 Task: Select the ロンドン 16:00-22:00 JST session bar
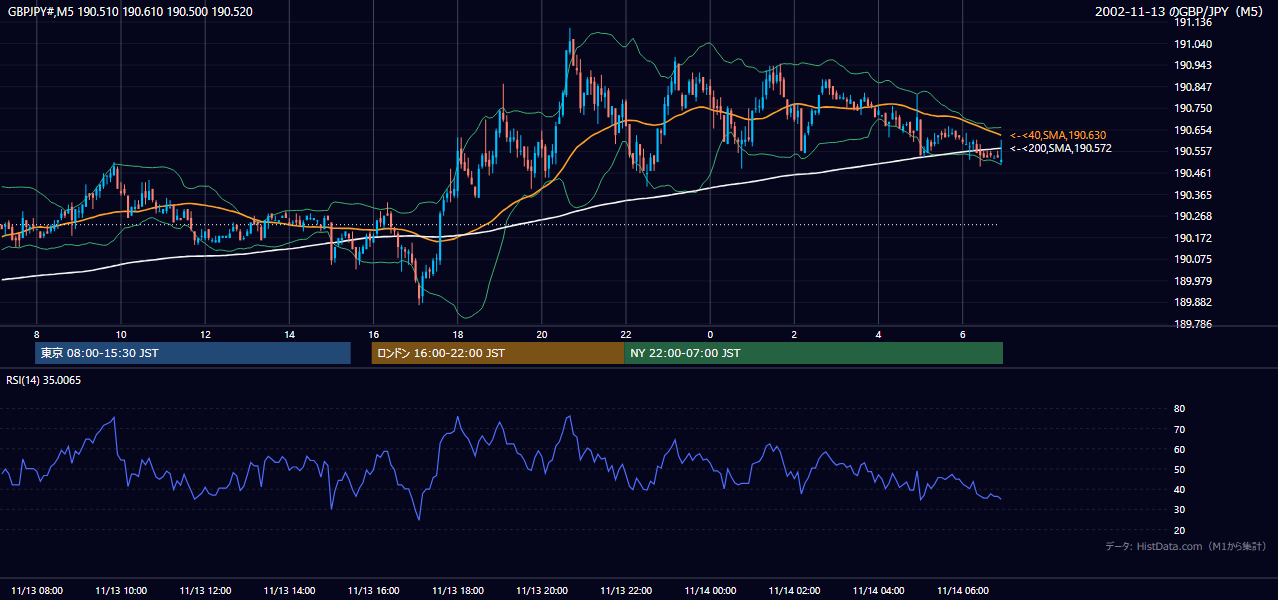(497, 353)
